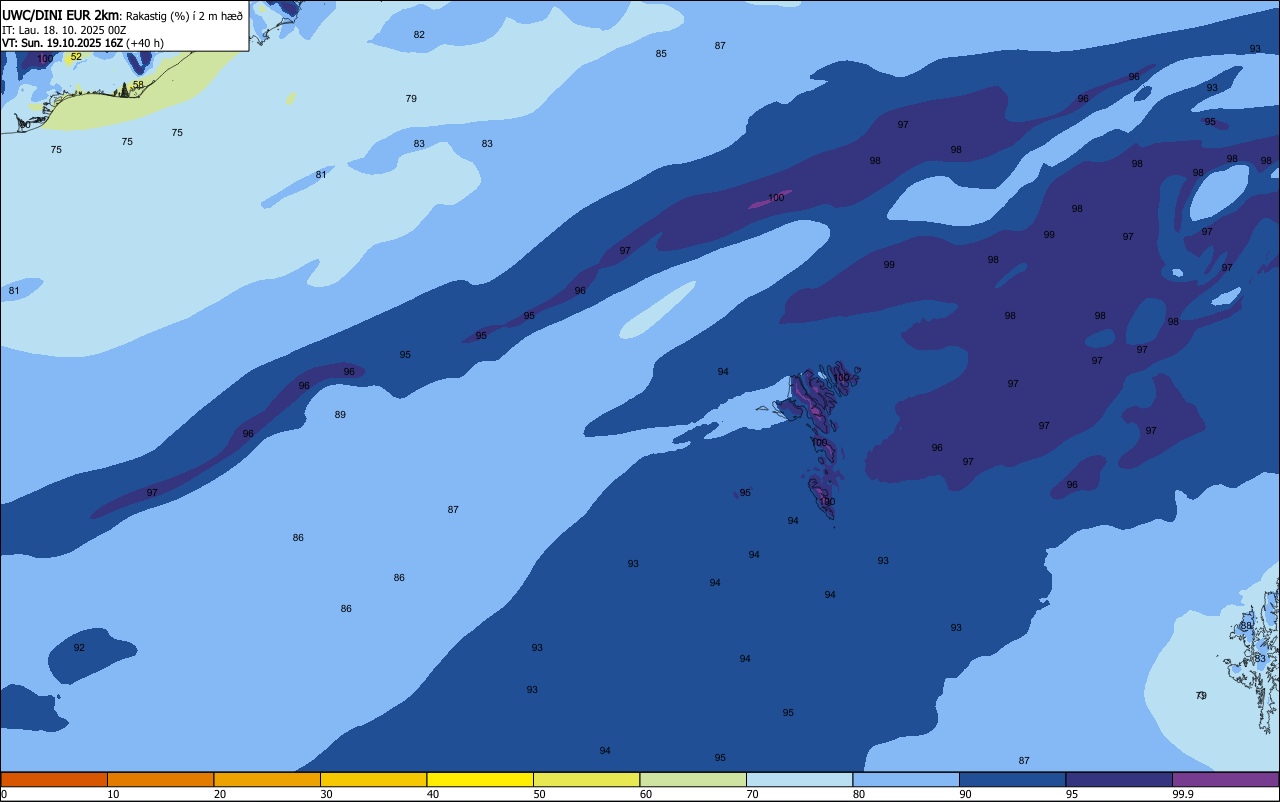Click the humidity value 92 on the map
Viewport: 1280px width, 802px height.
(79, 648)
